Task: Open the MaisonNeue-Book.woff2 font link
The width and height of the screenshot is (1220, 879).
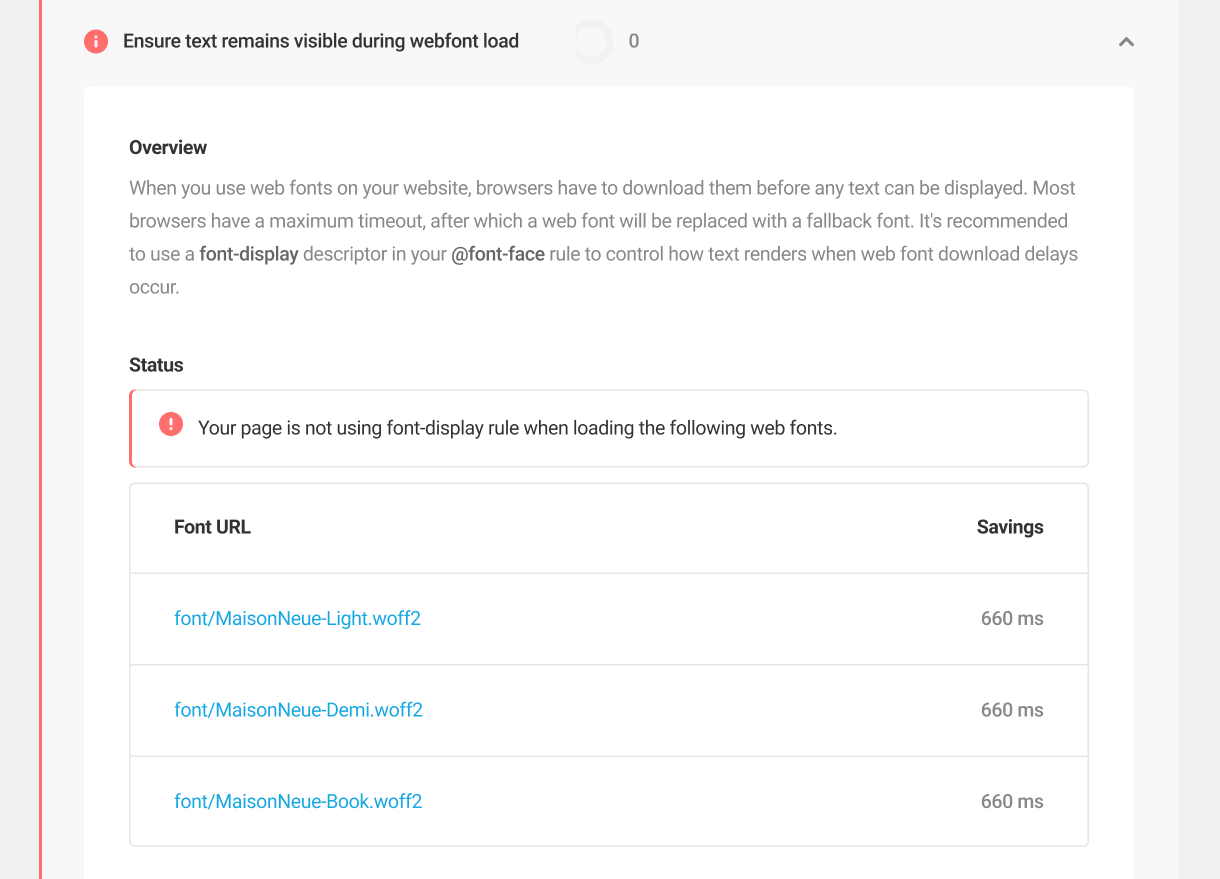Action: pyautogui.click(x=298, y=801)
